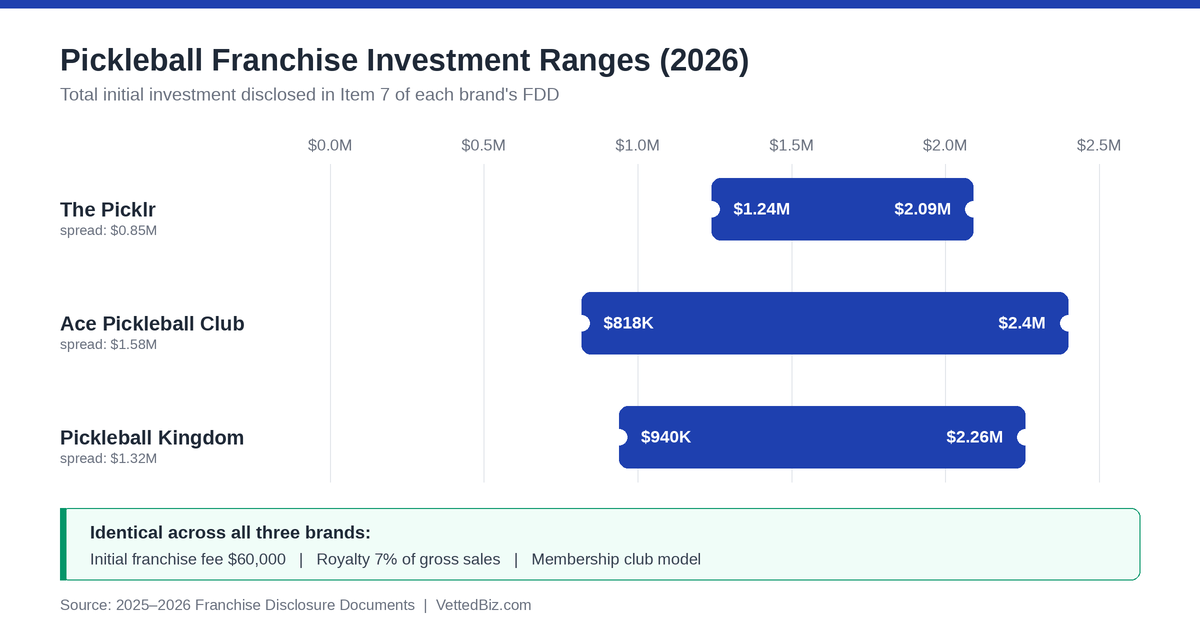This screenshot has width=1200, height=630.
Task: Click the $2.09M high value on The Picklr bar
Action: (922, 209)
